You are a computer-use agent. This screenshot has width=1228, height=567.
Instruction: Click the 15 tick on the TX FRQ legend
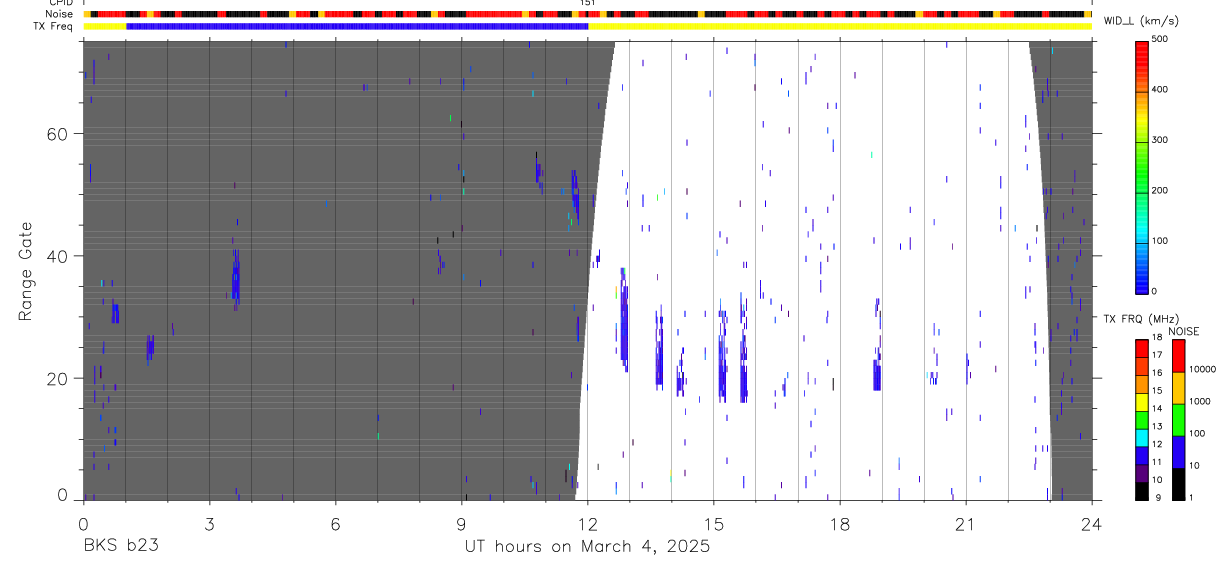[x=1156, y=391]
